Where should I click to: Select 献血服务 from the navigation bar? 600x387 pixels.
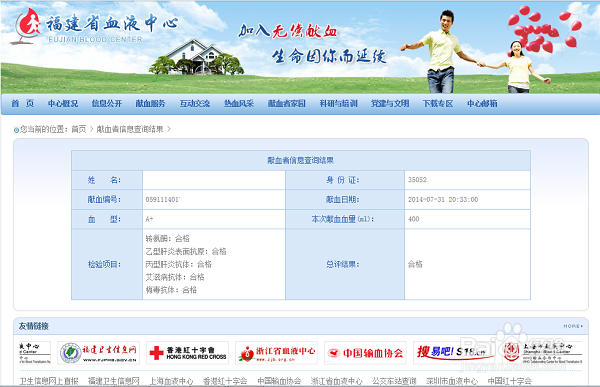(x=150, y=103)
